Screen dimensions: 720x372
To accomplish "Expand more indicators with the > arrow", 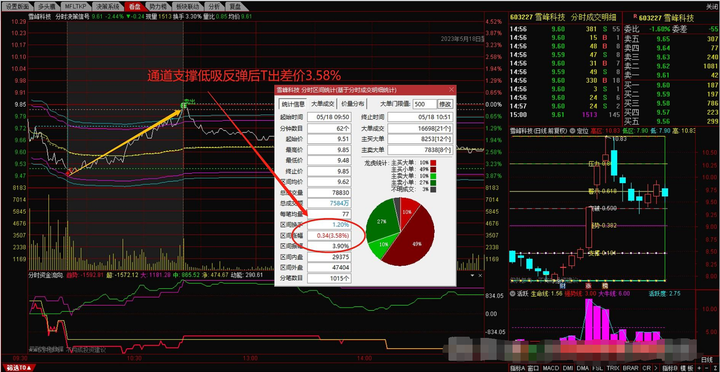I will tap(655, 368).
